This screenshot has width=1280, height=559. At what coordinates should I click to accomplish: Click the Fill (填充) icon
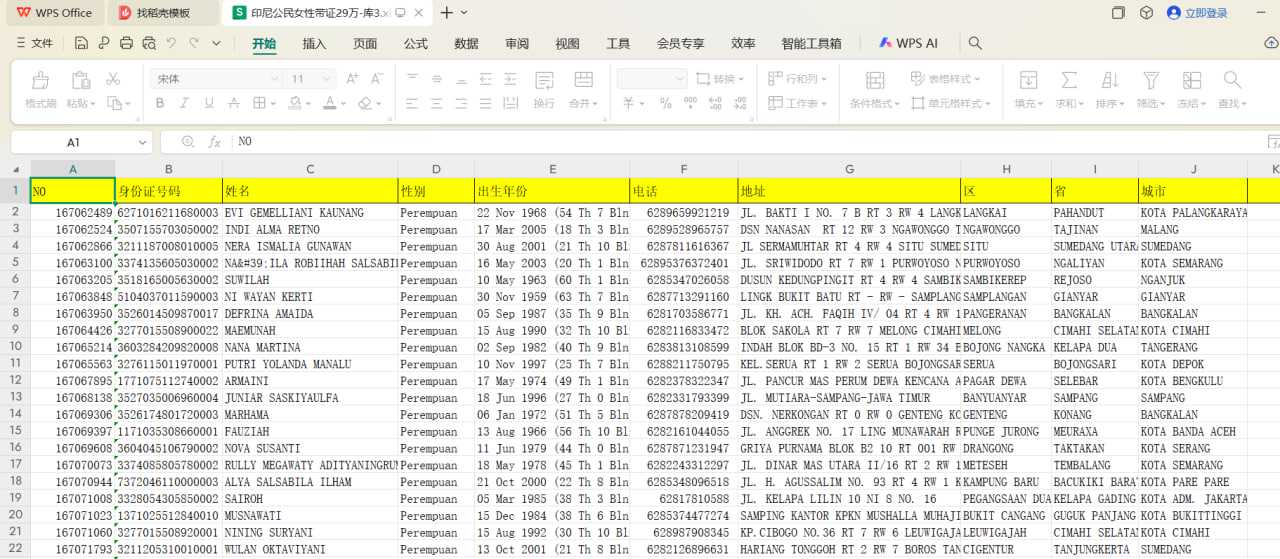pos(1028,80)
